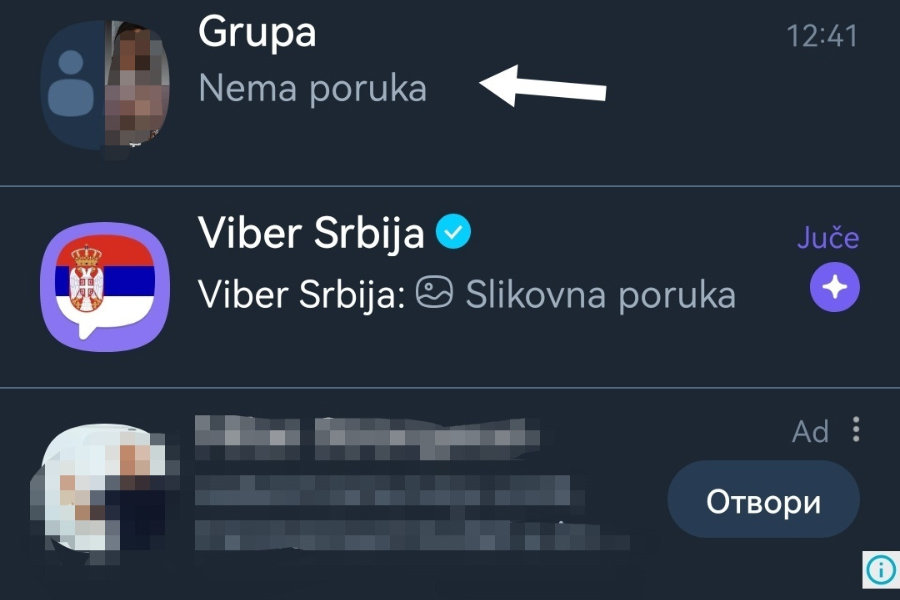The width and height of the screenshot is (900, 600).
Task: Click the white arrow pointing at Nema poruka
Action: point(543,86)
